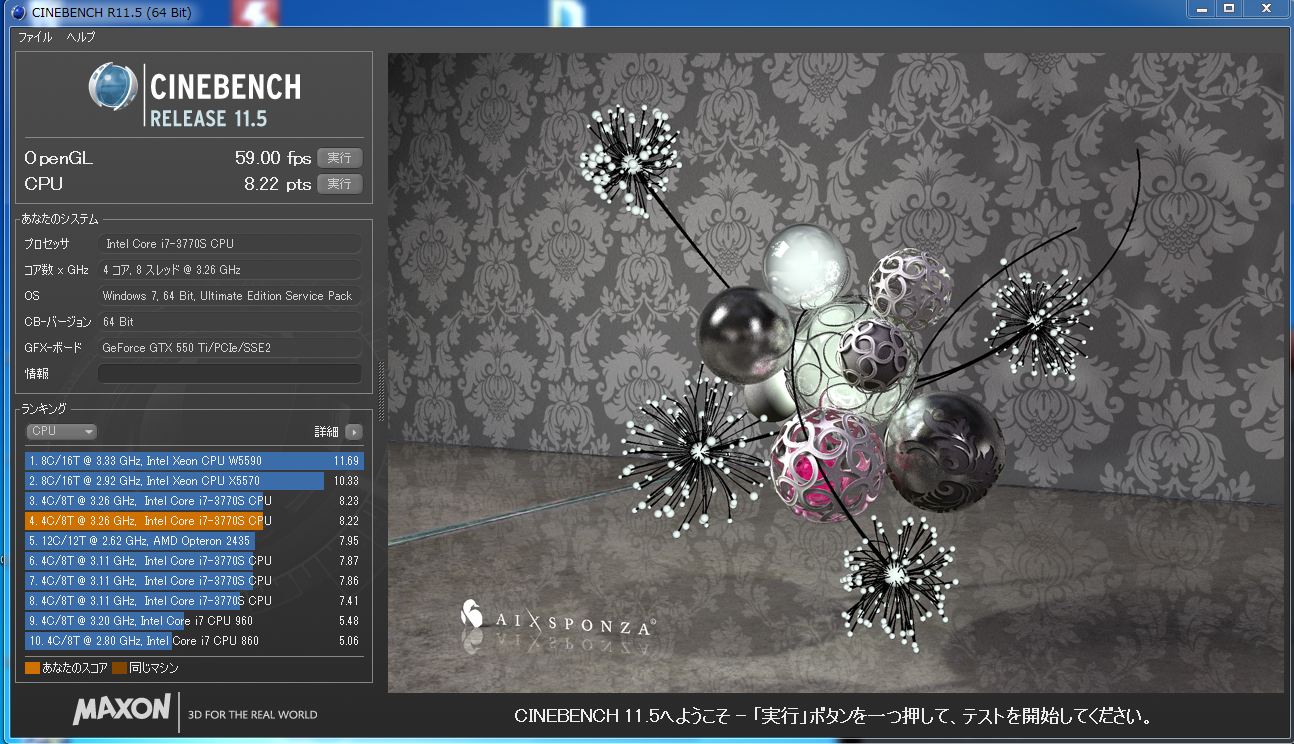Select ranking row 1 Xeon W5590
Screen dimensions: 1294x744
point(194,461)
